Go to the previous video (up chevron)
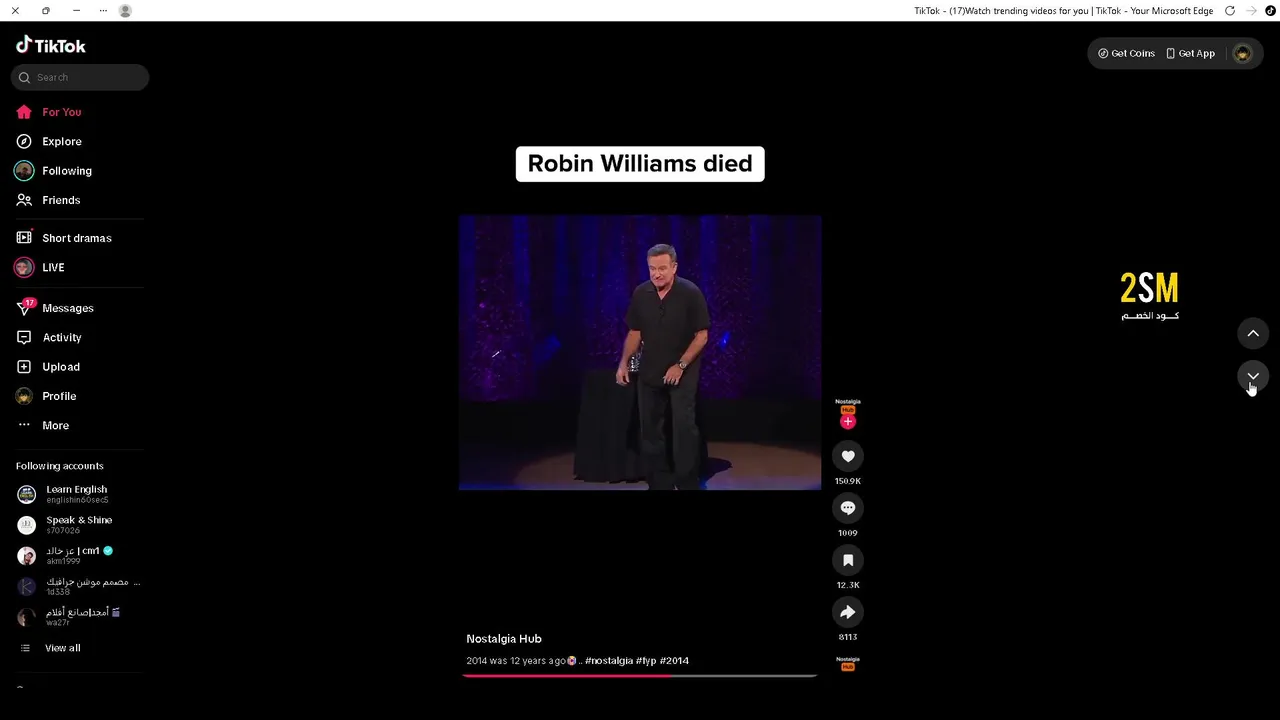The height and width of the screenshot is (720, 1280). (1253, 333)
